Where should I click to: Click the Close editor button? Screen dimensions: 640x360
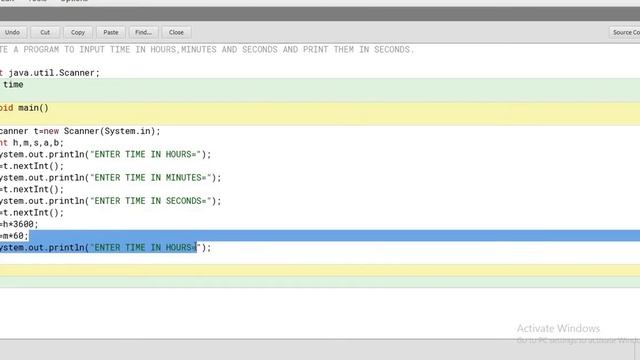pos(176,32)
